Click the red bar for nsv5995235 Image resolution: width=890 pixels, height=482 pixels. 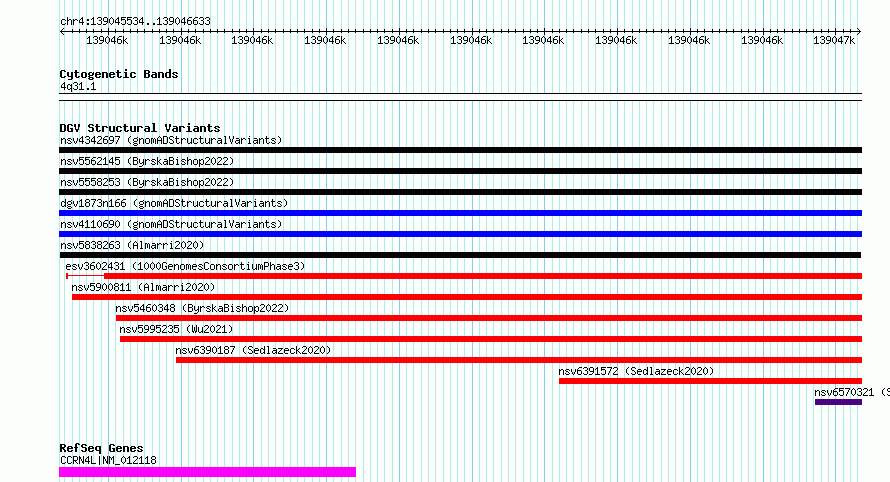pos(491,339)
